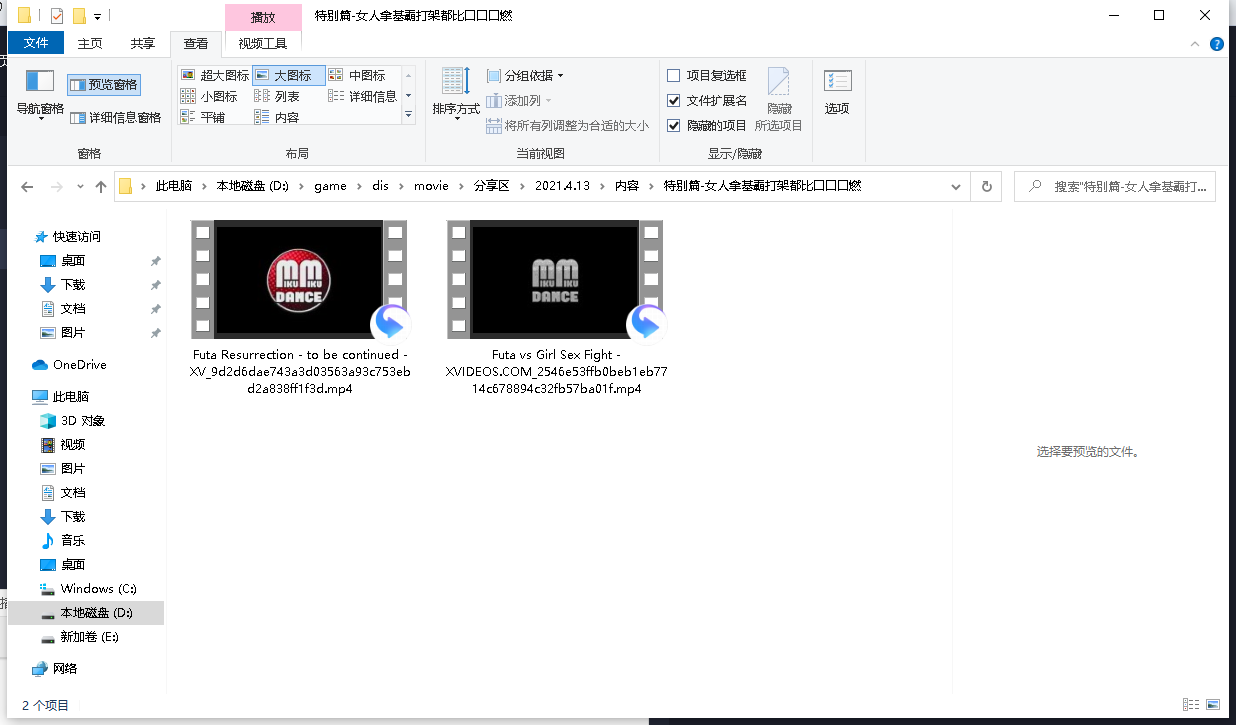Screen dimensions: 1236x725
Task: Uncheck the 隐藏的项目 checkbox
Action: tap(674, 125)
